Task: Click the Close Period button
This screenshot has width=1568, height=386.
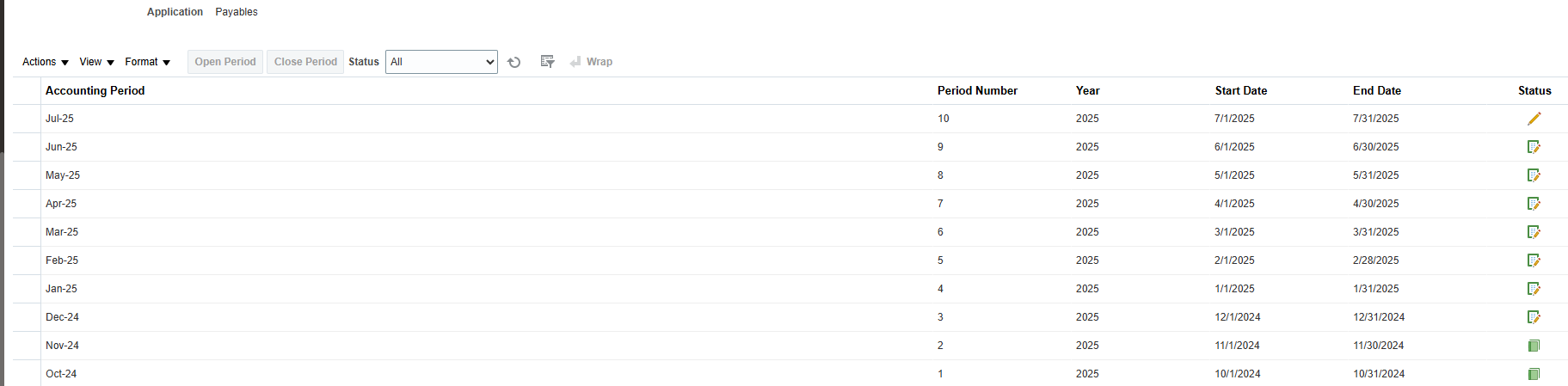Action: tap(305, 62)
